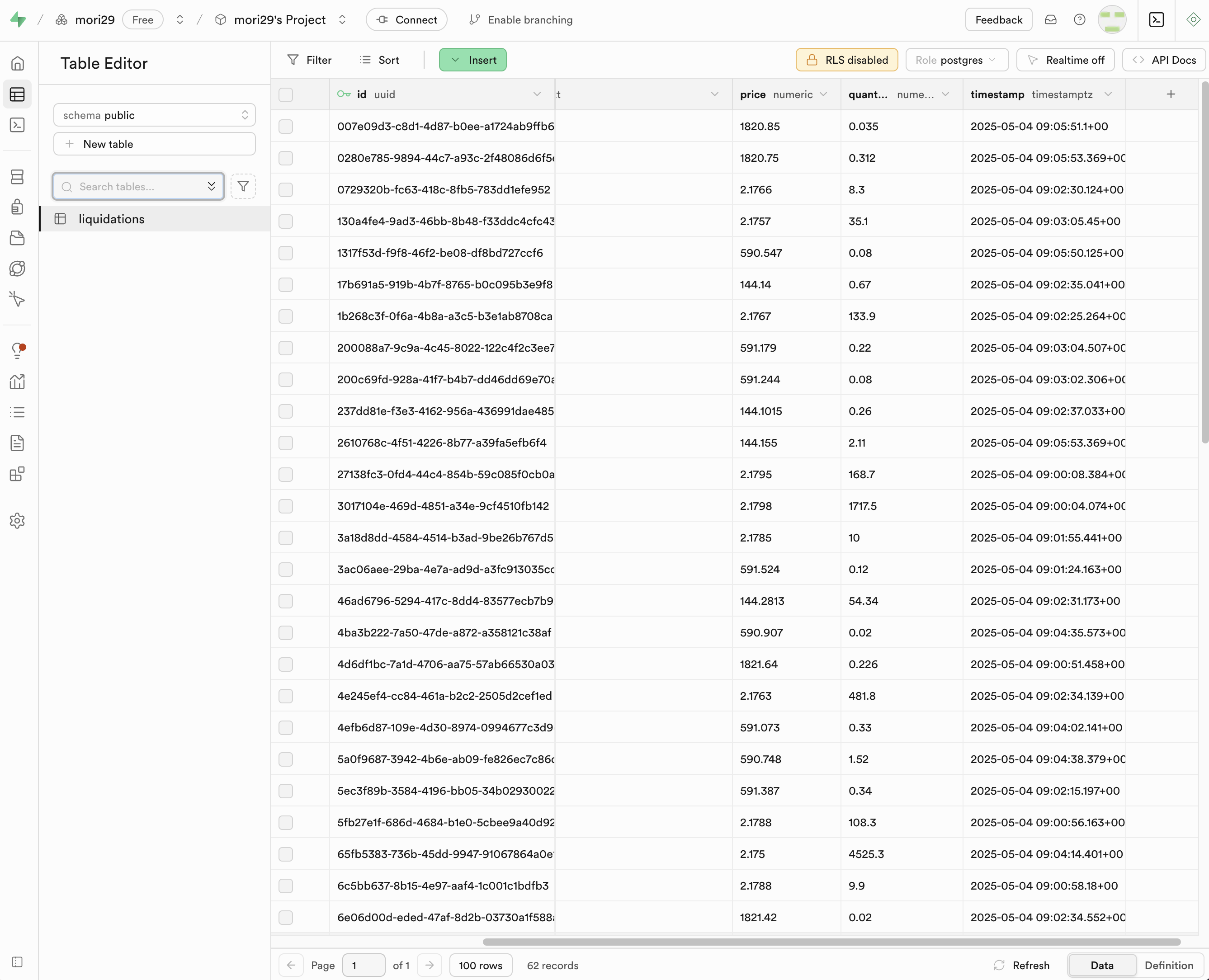Open the help question mark icon
This screenshot has width=1209, height=980.
(x=1079, y=20)
